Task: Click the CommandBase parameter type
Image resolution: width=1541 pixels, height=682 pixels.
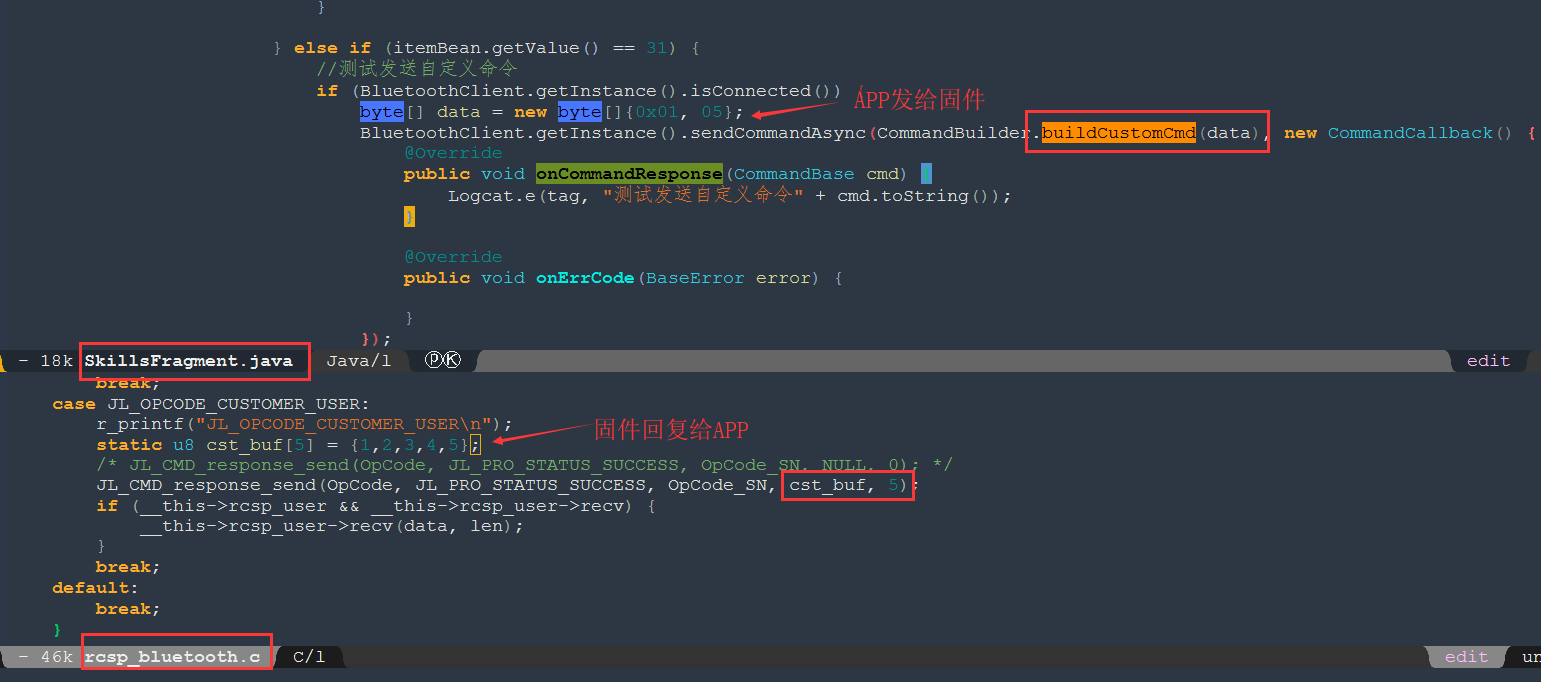Action: [x=794, y=174]
